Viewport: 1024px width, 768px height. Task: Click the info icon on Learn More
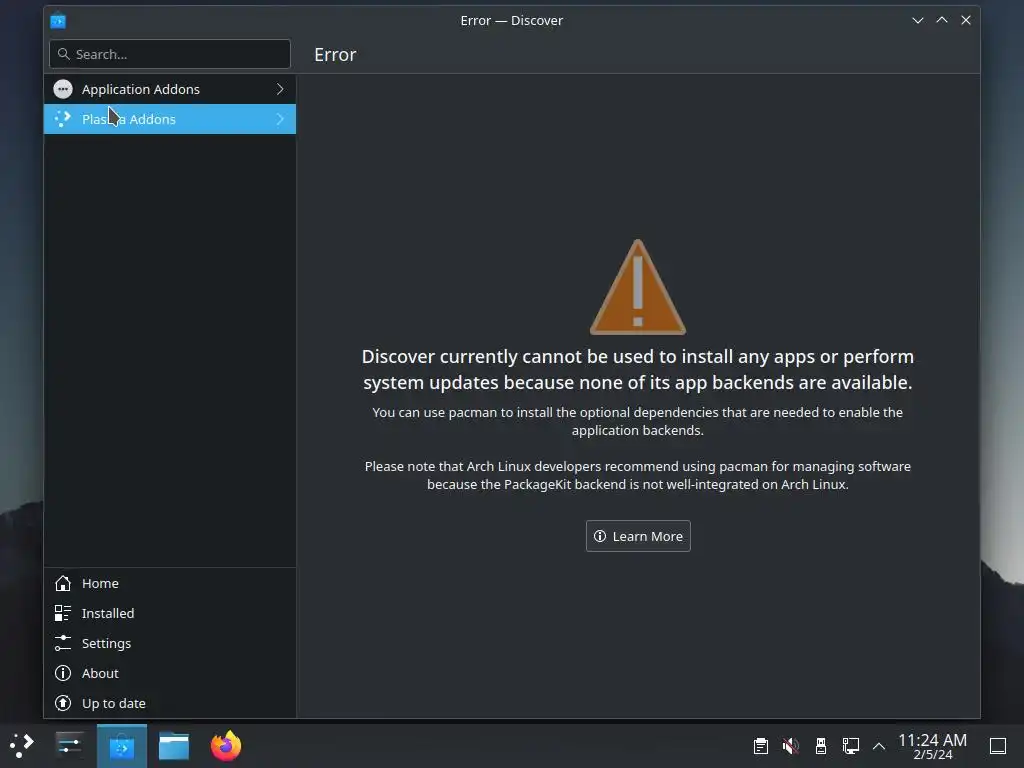(x=600, y=536)
